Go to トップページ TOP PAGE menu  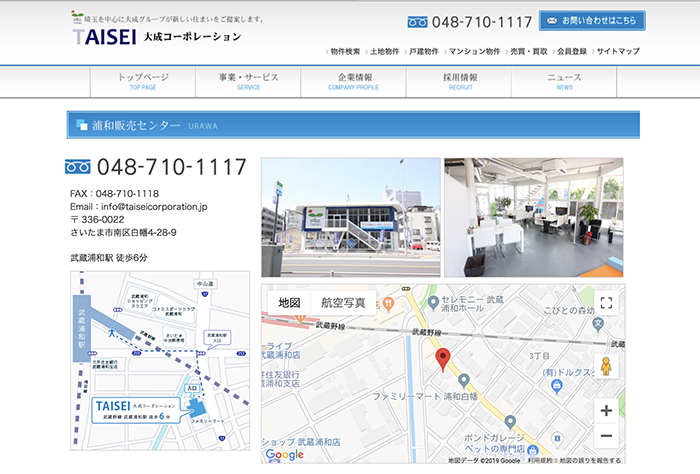click(143, 82)
